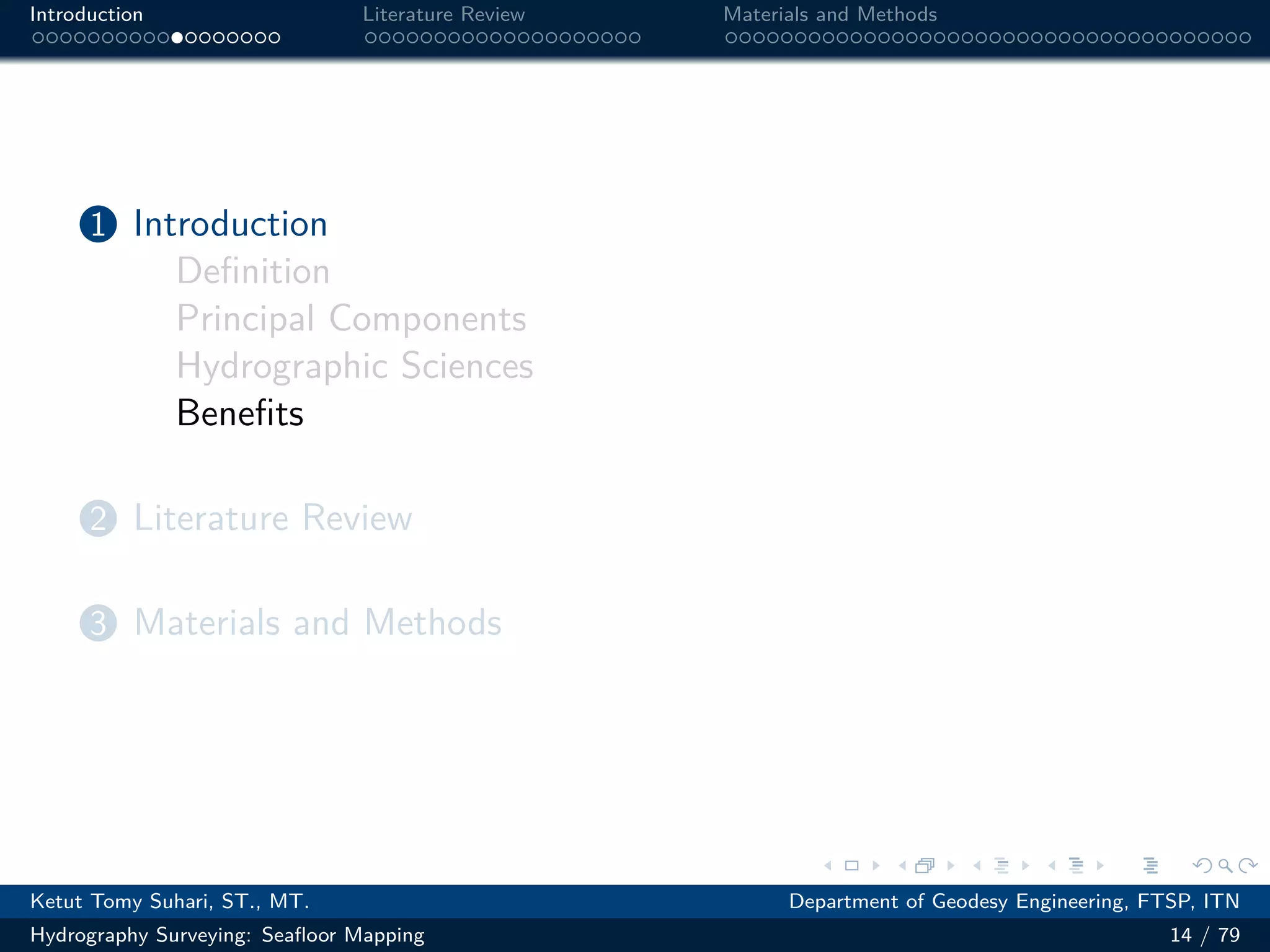Image resolution: width=1270 pixels, height=952 pixels.
Task: Go to next frame arrow
Action: [x=951, y=865]
